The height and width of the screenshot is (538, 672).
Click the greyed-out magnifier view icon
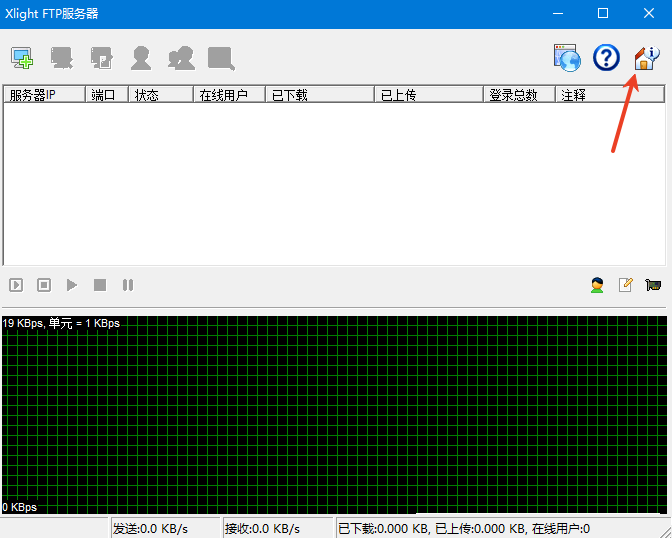click(x=221, y=58)
